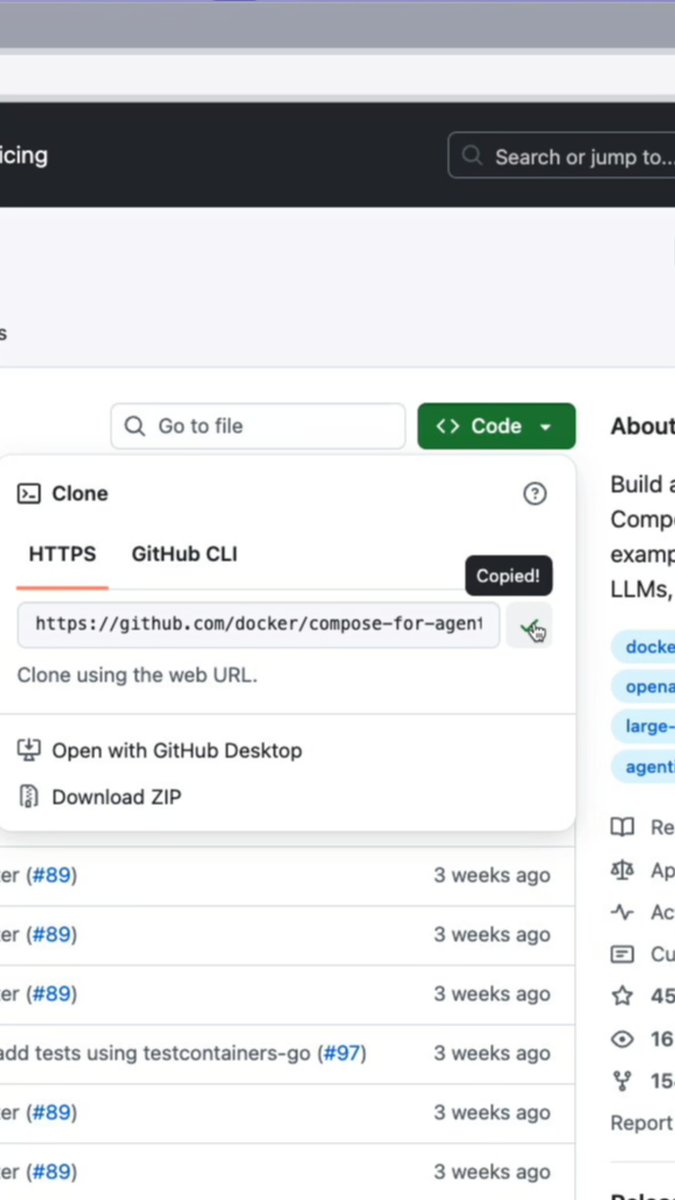Screen dimensions: 675x1200
Task: Click the Go to file search box
Action: point(258,426)
